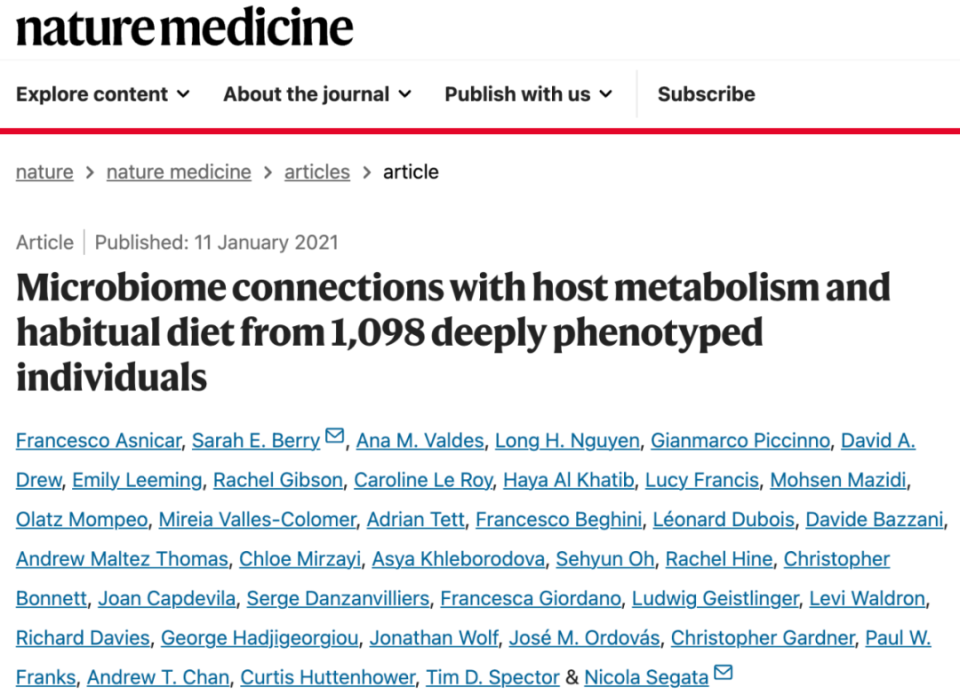960x695 pixels.
Task: Open author Francesco Asnicar's profile link
Action: pos(99,440)
